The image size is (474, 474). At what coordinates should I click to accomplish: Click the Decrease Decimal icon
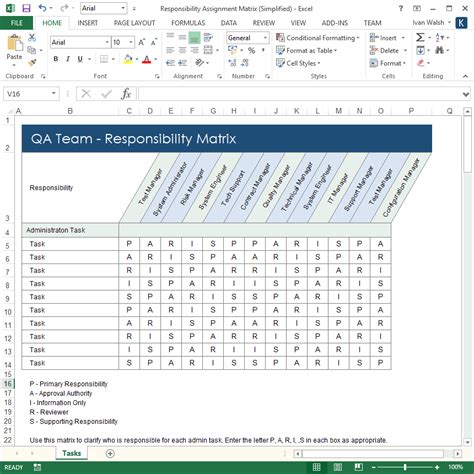245,63
